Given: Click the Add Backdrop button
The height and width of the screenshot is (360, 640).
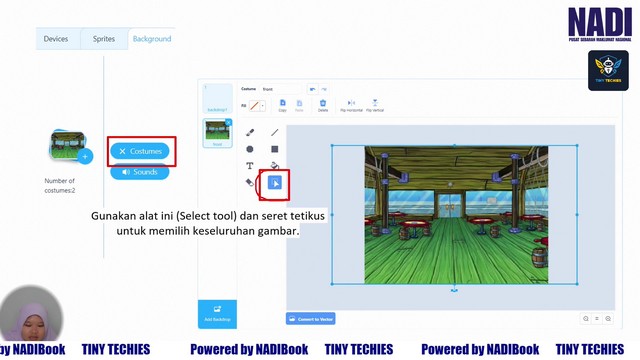Looking at the screenshot, I should pos(217,314).
